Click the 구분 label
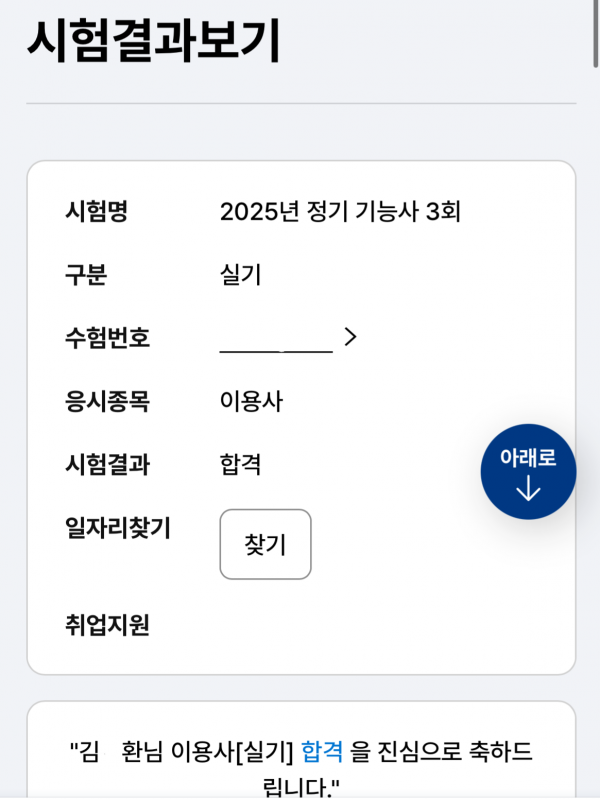Screen dimensions: 600x799 (x=86, y=275)
